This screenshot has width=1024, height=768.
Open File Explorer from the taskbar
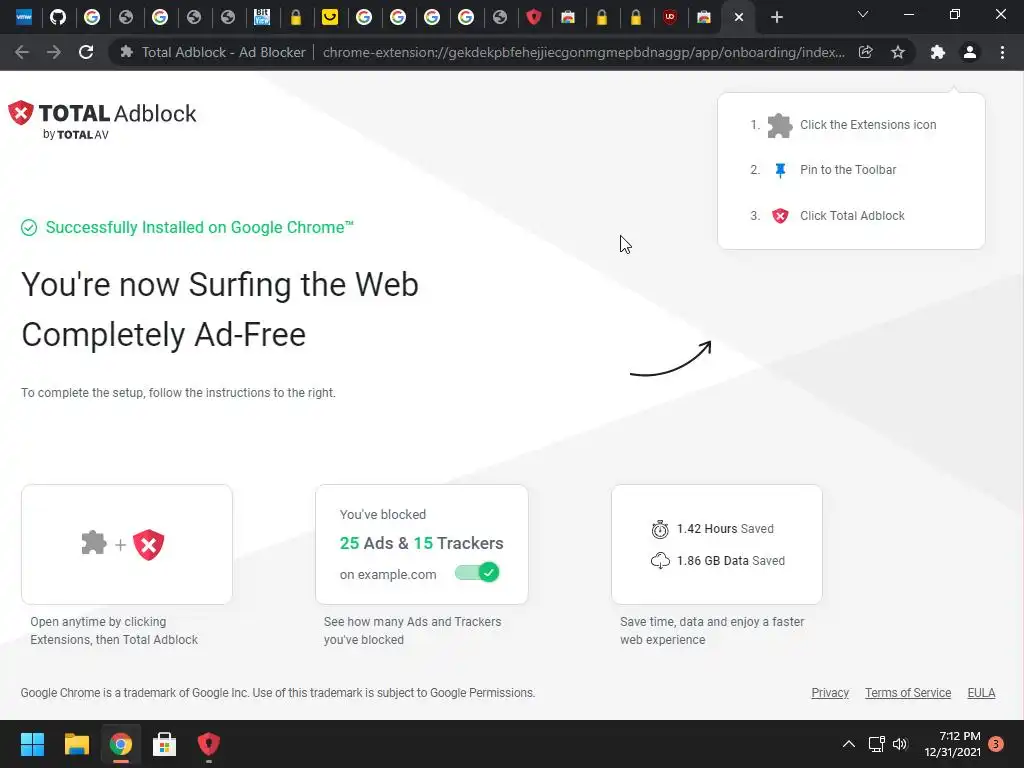coord(76,744)
